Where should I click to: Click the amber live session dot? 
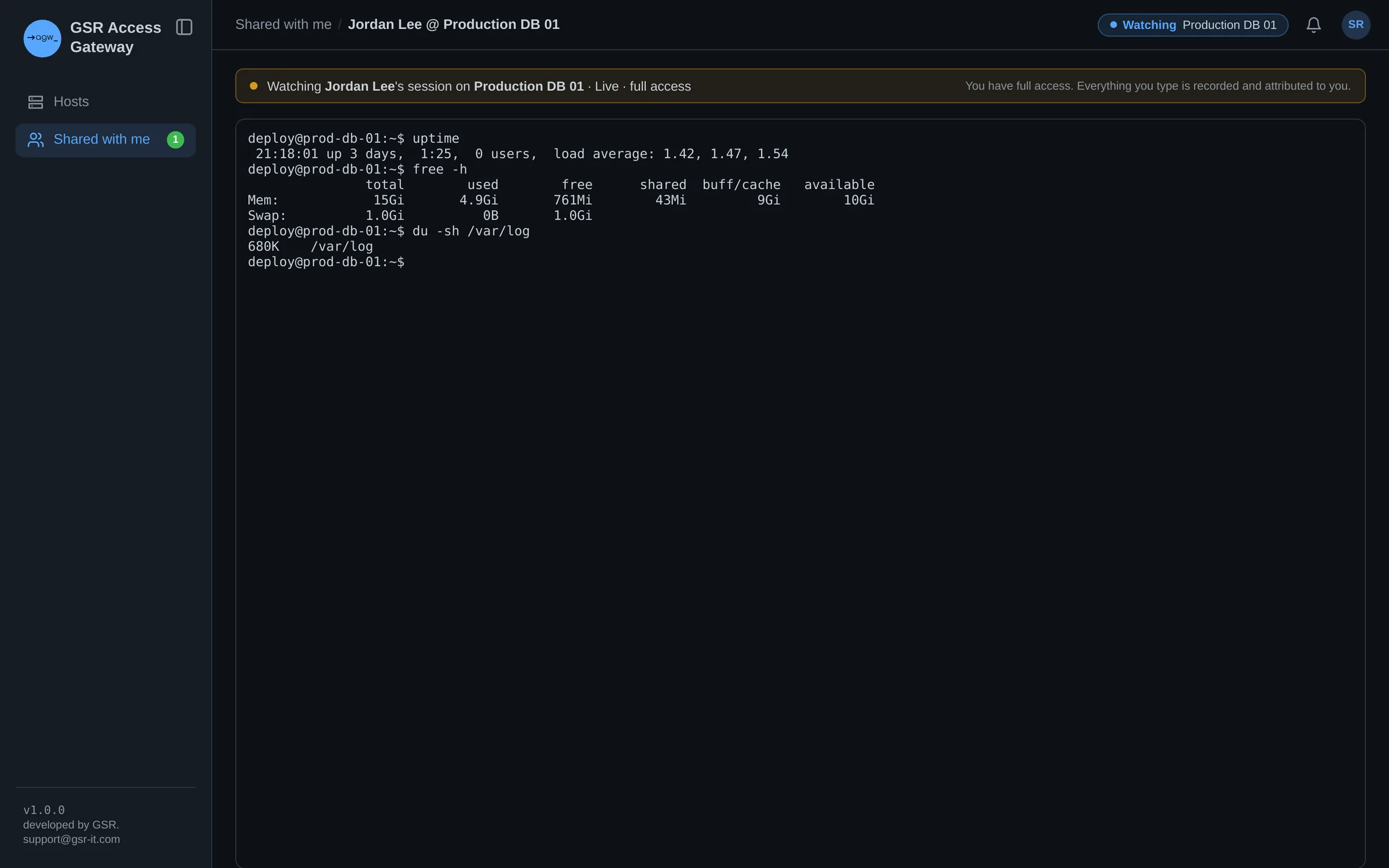coord(253,86)
